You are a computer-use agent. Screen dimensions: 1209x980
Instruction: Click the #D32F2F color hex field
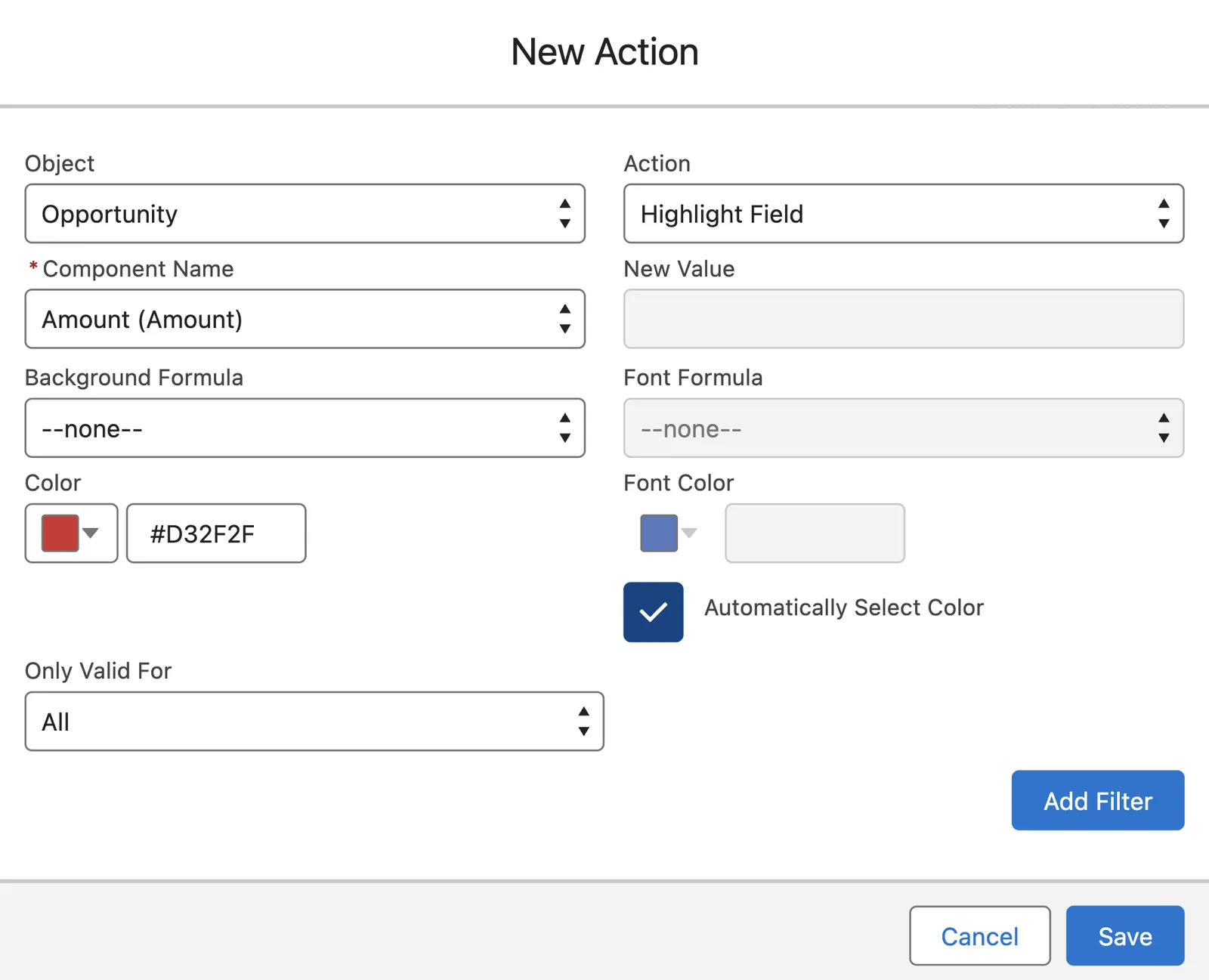216,533
